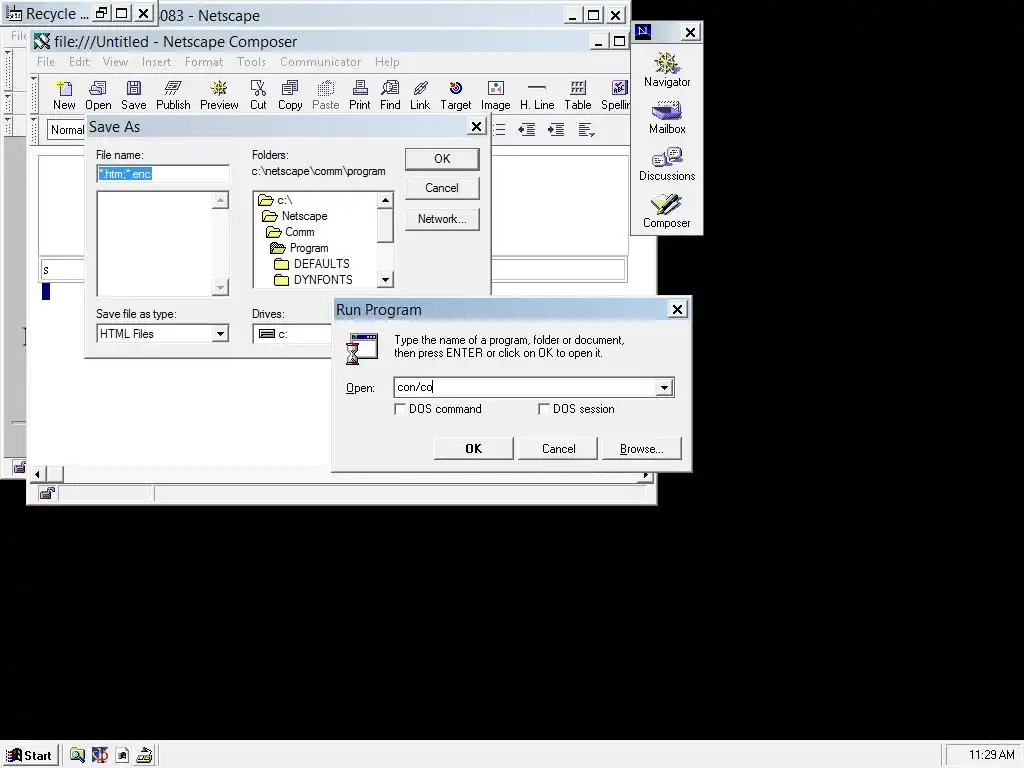This screenshot has height=768, width=1024.
Task: Open the View menu in Composer
Action: tap(115, 62)
